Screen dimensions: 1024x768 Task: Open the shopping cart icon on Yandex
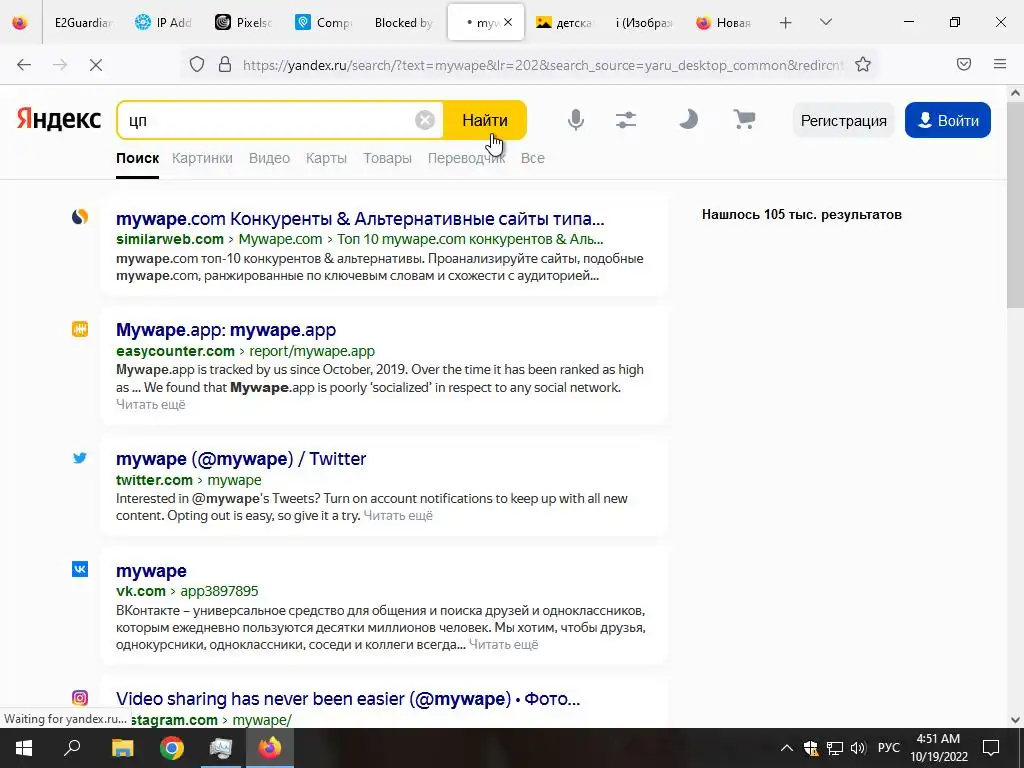[x=744, y=120]
